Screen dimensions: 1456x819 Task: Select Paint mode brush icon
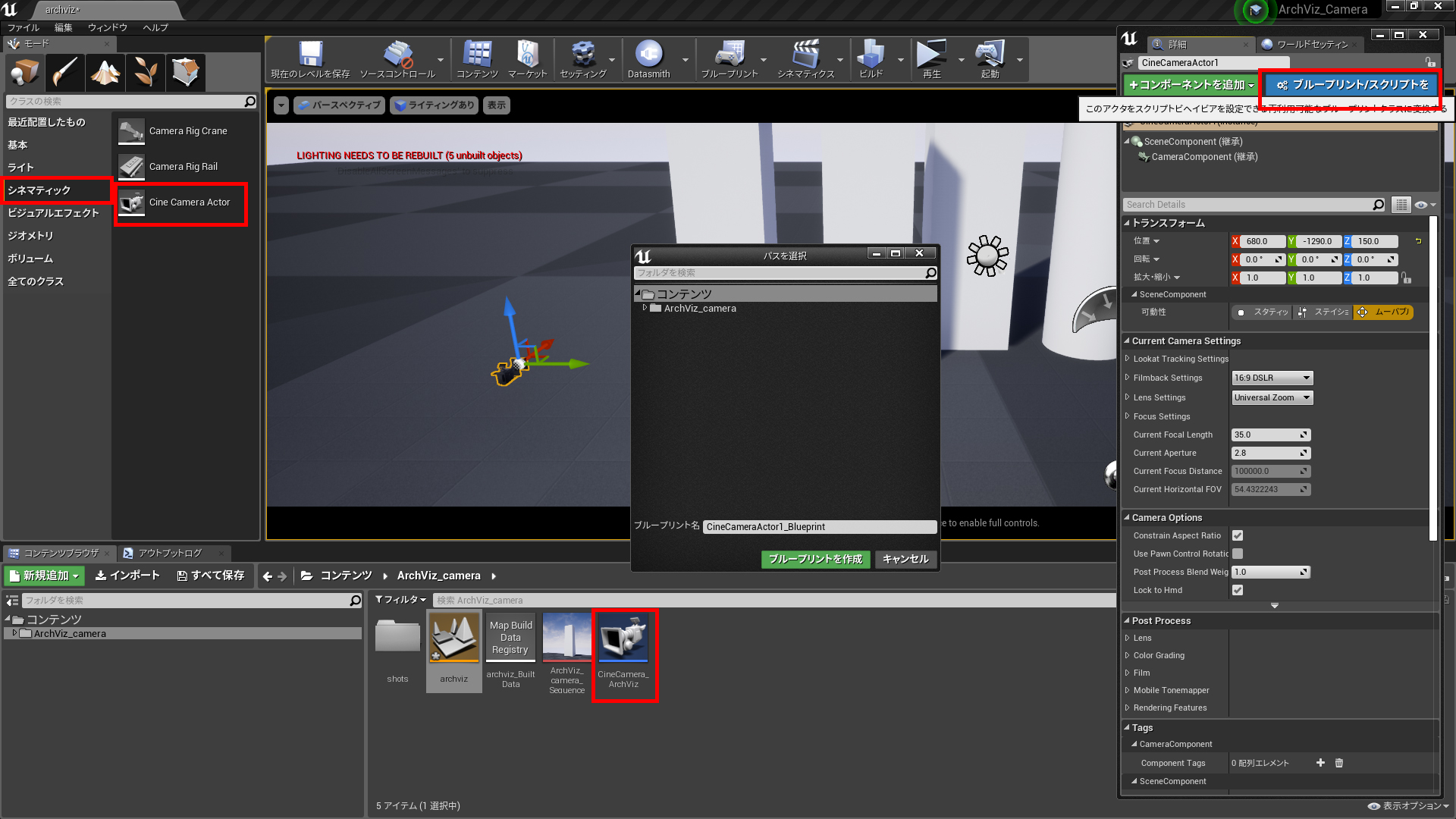click(64, 72)
